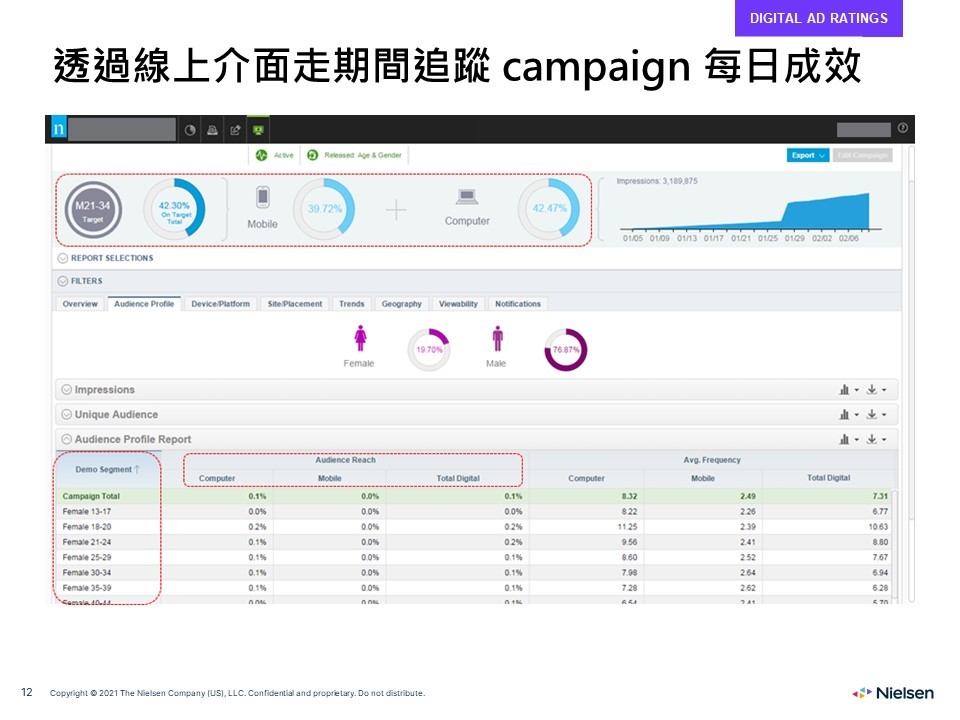Select the Campaign Total row label

91,497
